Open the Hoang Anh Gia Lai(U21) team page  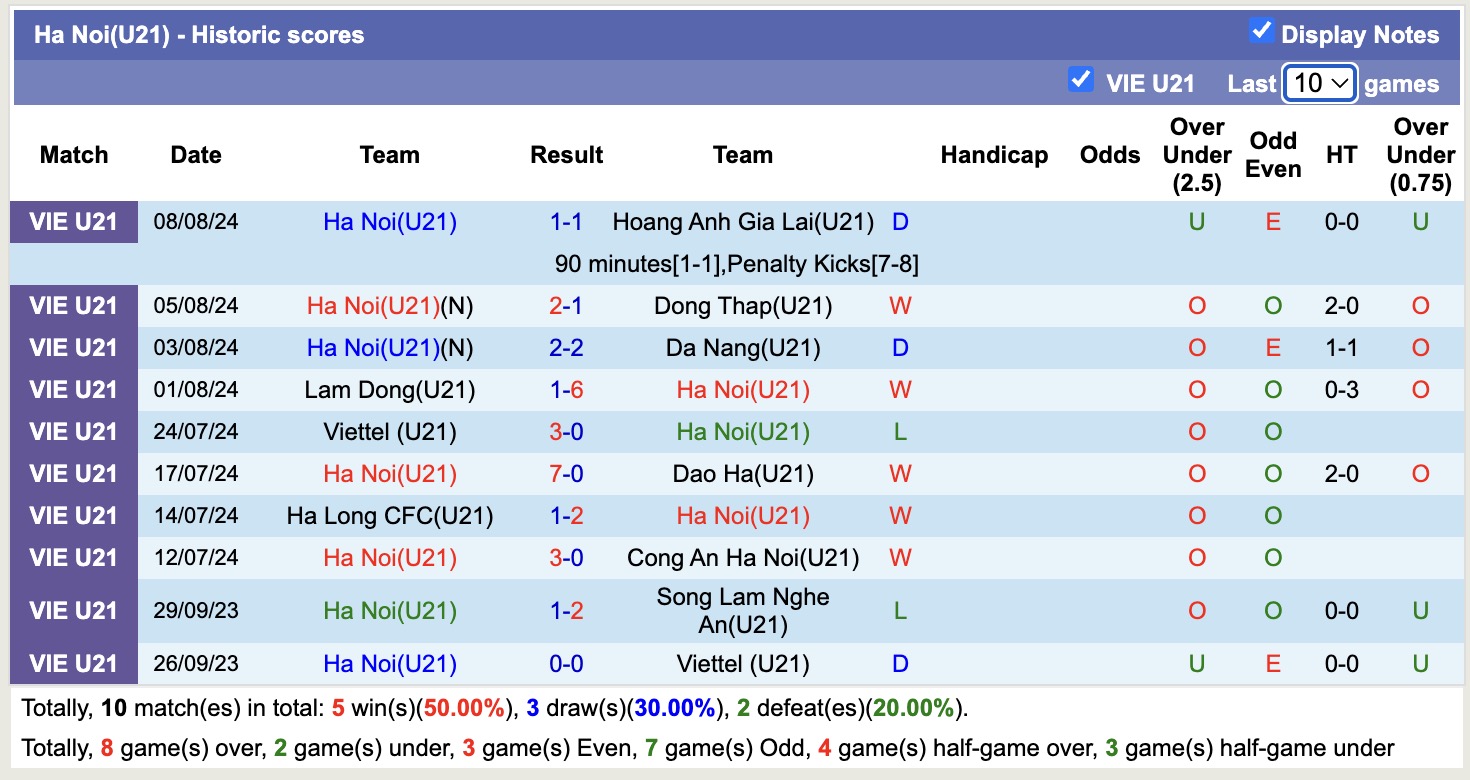click(742, 222)
